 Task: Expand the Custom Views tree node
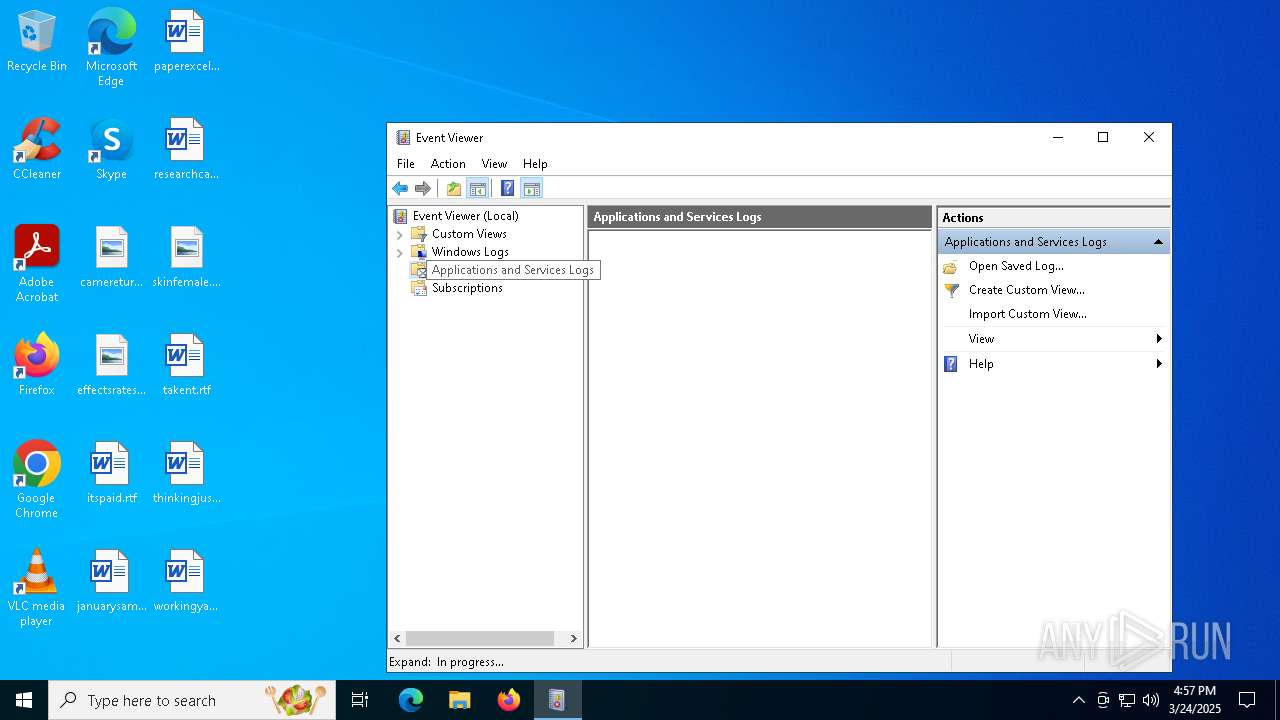400,234
